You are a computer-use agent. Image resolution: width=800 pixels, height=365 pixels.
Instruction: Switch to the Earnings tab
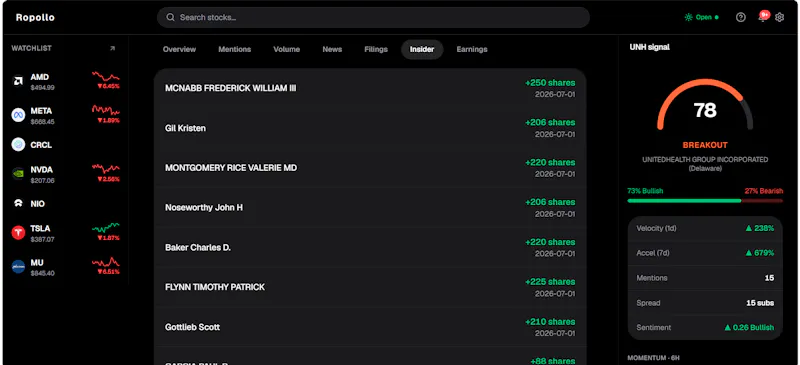pyautogui.click(x=472, y=50)
